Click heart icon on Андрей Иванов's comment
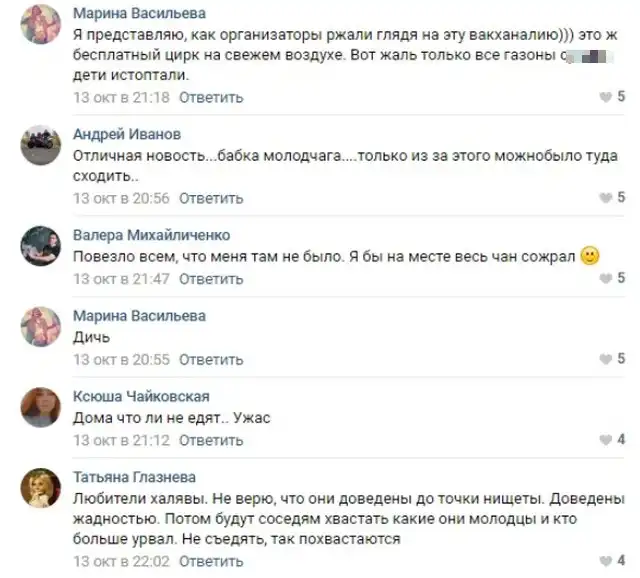The width and height of the screenshot is (640, 578). pos(606,198)
